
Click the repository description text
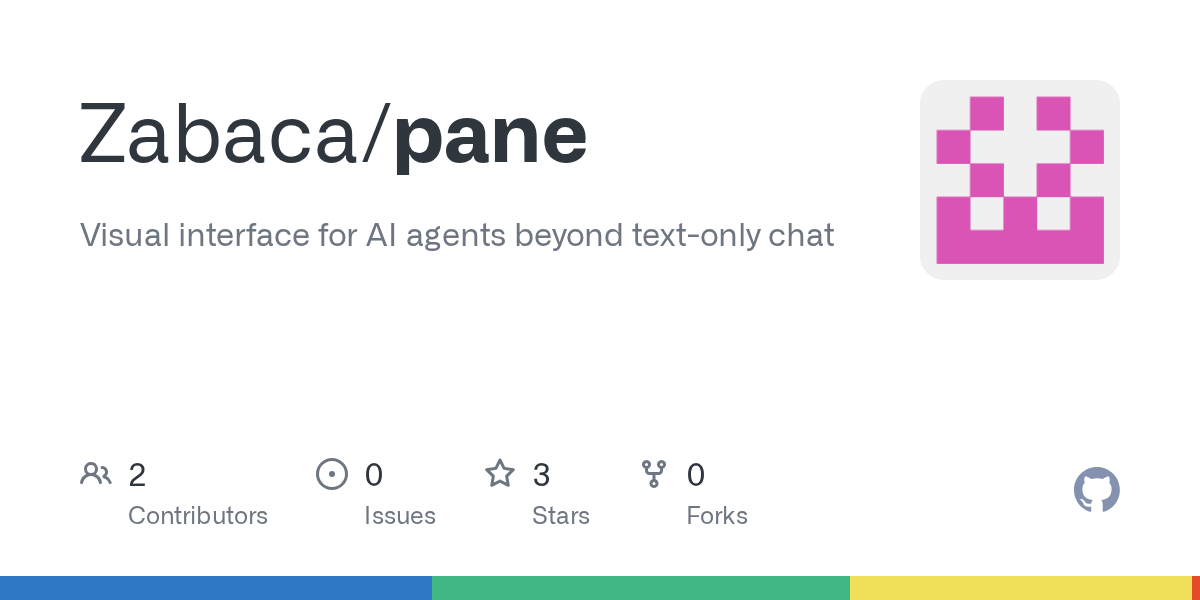tap(457, 235)
